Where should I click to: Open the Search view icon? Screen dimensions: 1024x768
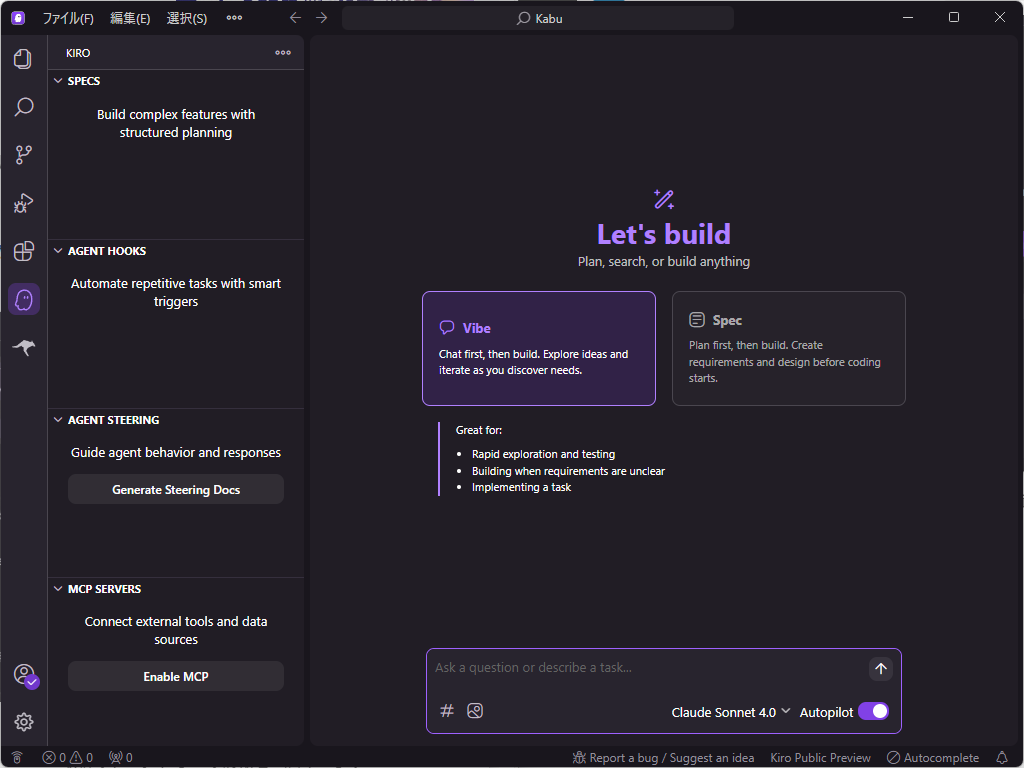click(x=24, y=106)
